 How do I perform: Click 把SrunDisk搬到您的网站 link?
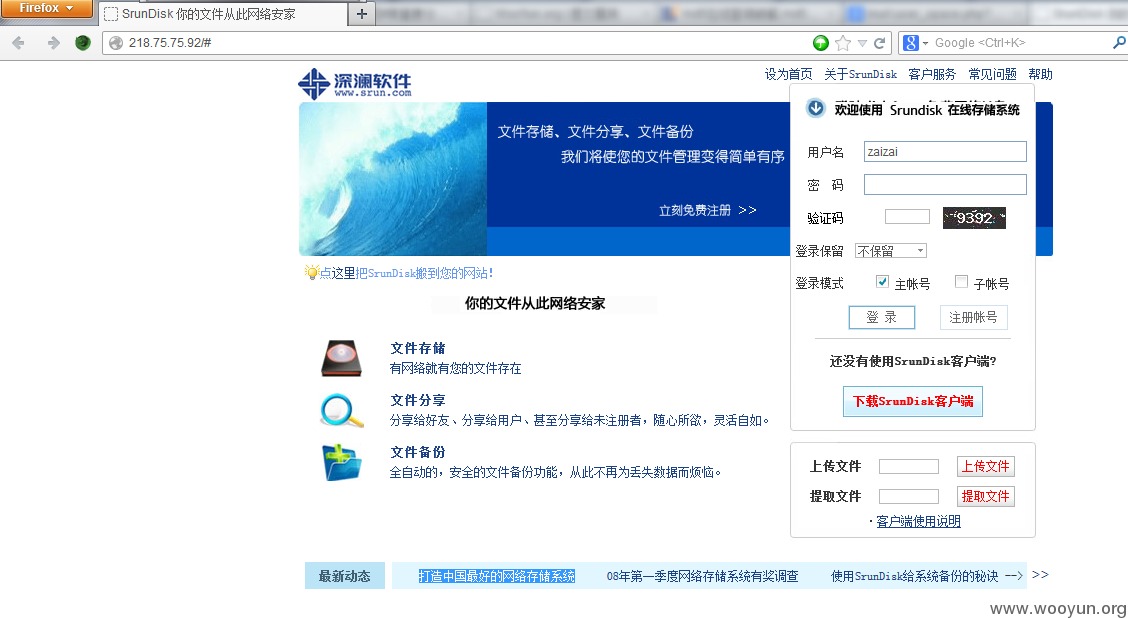[424, 273]
